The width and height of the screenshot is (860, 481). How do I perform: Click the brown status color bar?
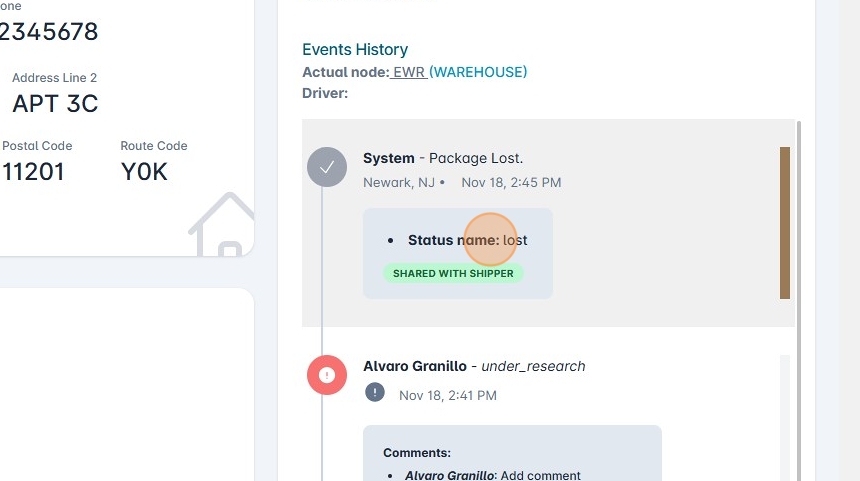[x=785, y=222]
